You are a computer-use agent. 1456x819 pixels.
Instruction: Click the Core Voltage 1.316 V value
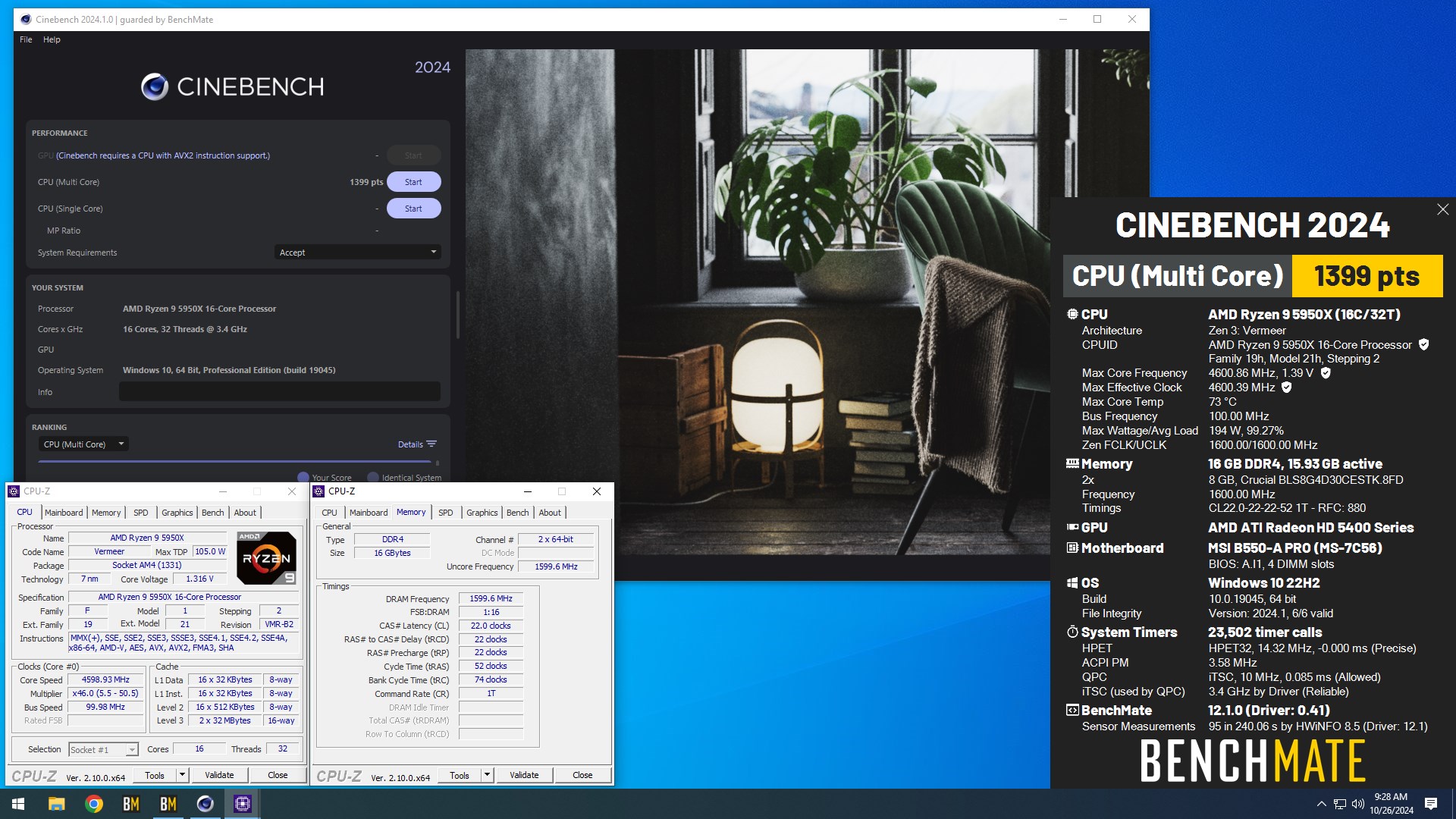tap(199, 579)
